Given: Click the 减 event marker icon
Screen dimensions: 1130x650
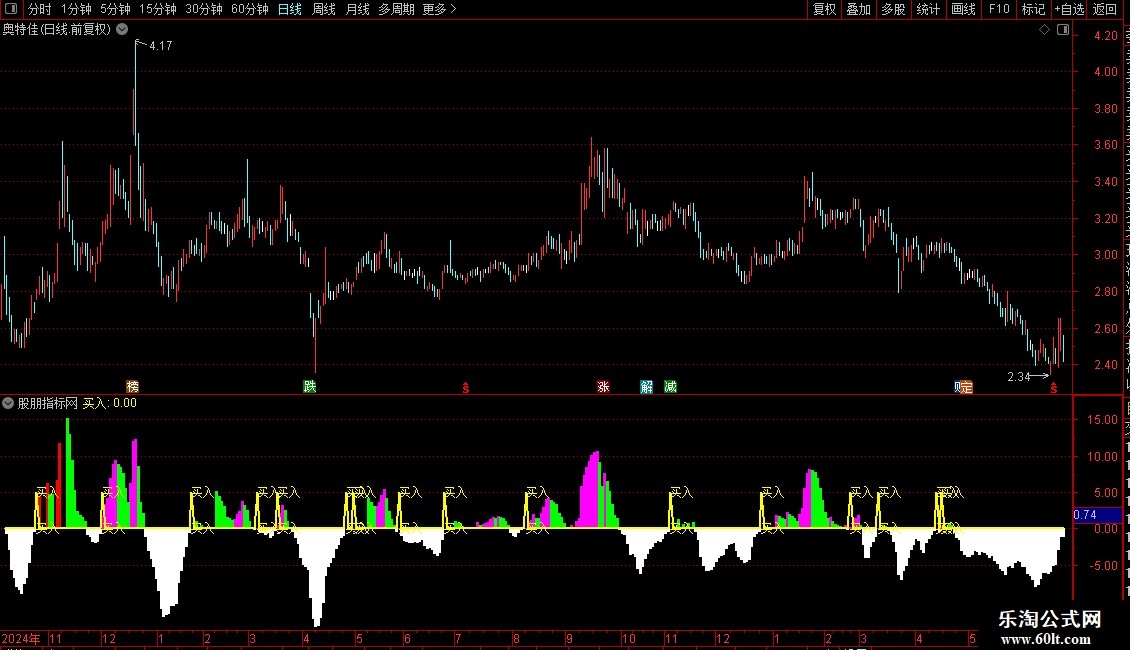Looking at the screenshot, I should [x=670, y=387].
